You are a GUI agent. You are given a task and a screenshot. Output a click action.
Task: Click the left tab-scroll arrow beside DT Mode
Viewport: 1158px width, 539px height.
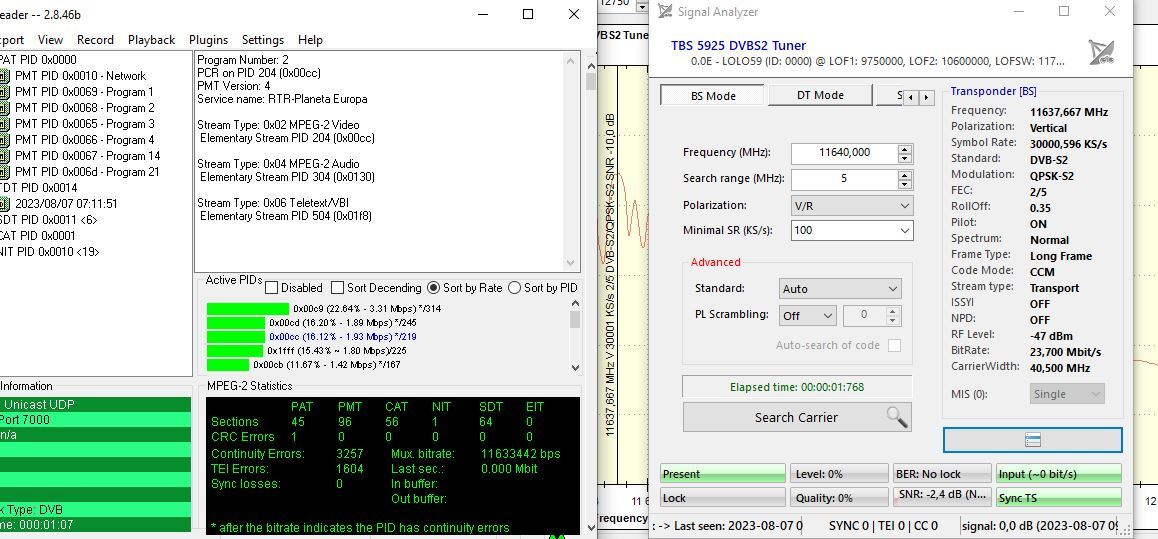911,97
